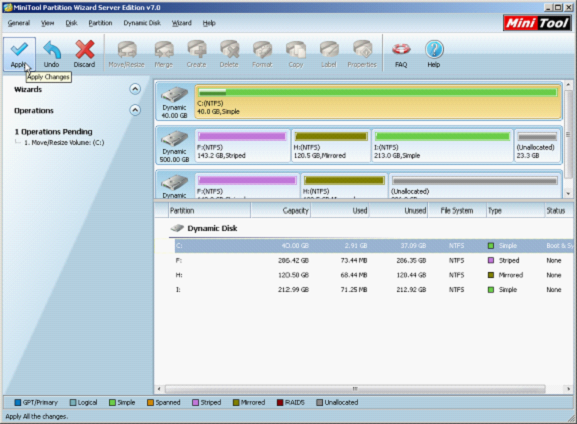Select the 40.00 GB Dynamic disk icon
Image resolution: width=577 pixels, height=424 pixels.
tap(174, 95)
